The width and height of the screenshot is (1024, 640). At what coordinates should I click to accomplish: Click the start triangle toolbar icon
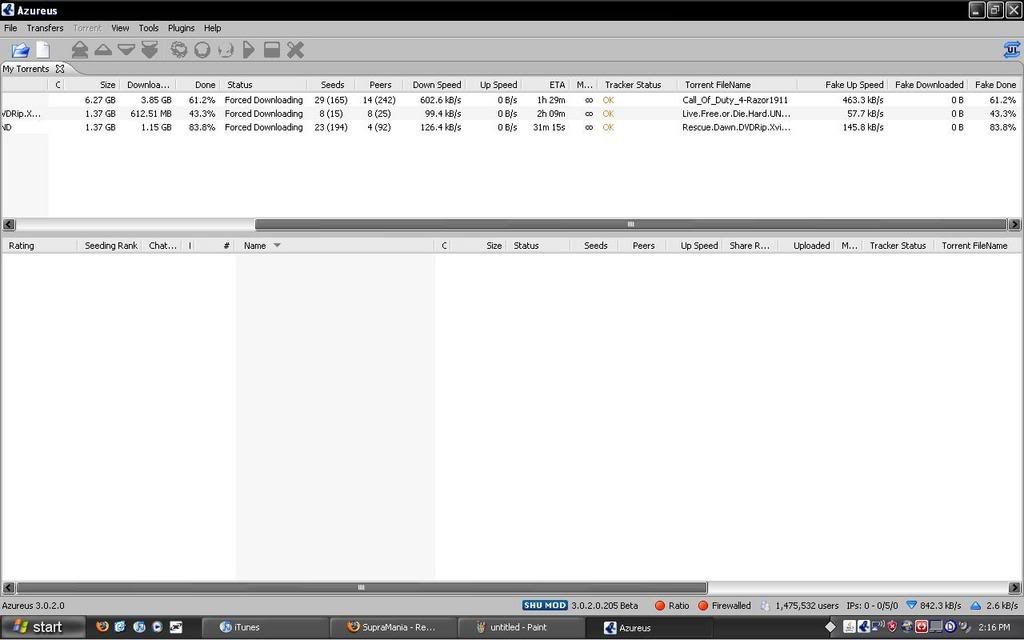[x=248, y=50]
